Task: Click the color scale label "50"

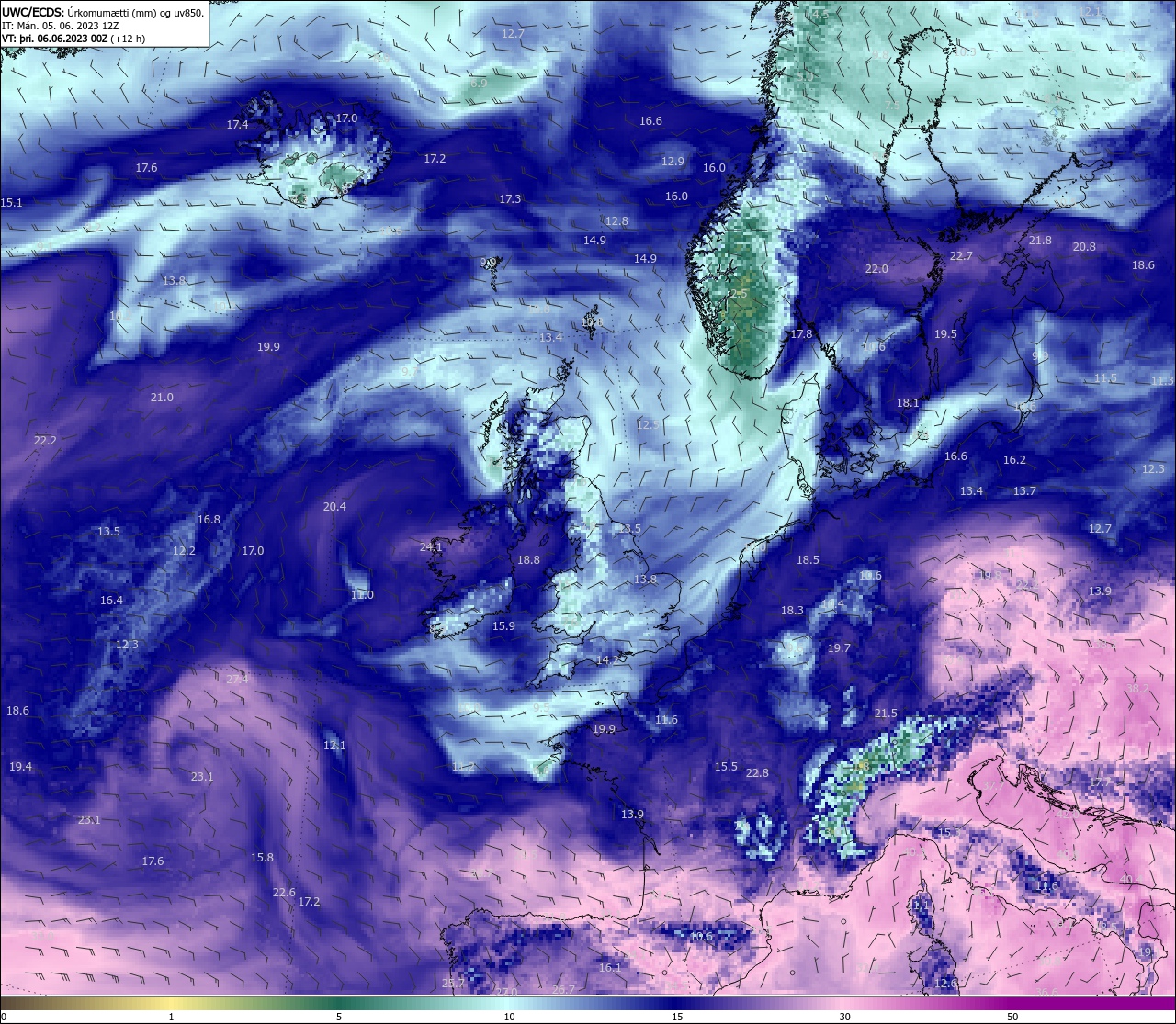Action: 1012,1017
